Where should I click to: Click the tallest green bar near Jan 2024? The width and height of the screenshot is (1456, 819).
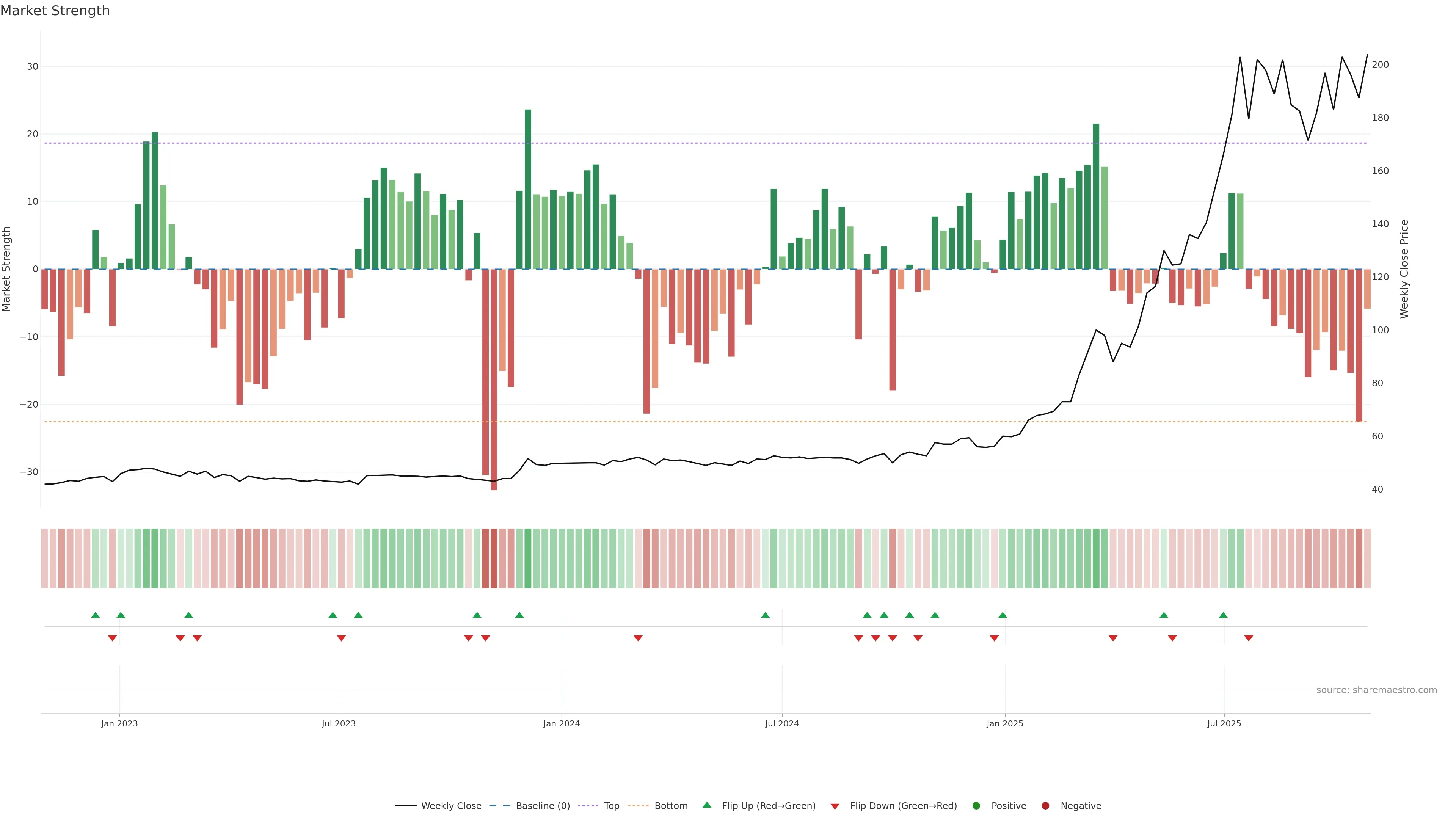click(x=528, y=189)
